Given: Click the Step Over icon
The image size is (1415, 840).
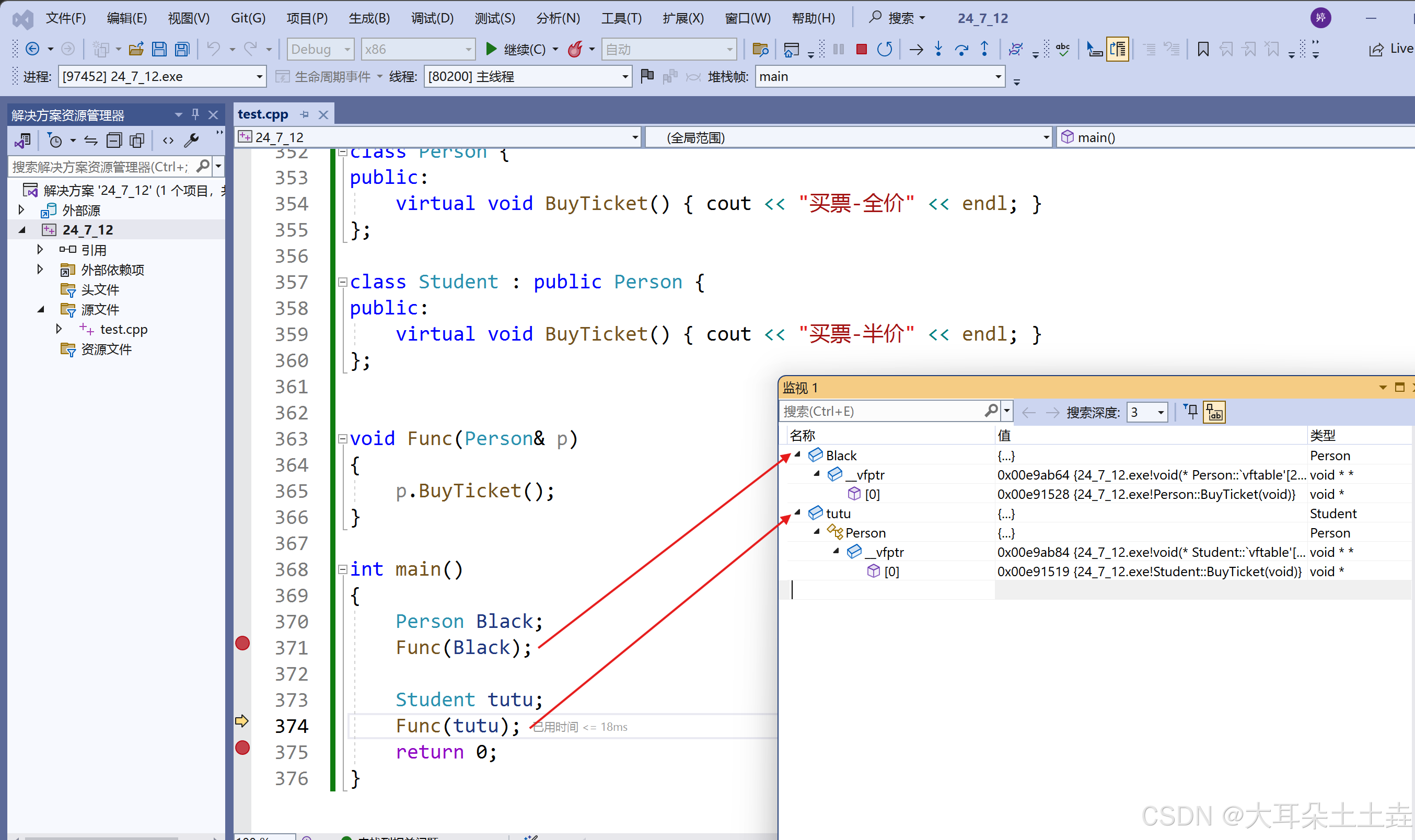Looking at the screenshot, I should coord(961,50).
